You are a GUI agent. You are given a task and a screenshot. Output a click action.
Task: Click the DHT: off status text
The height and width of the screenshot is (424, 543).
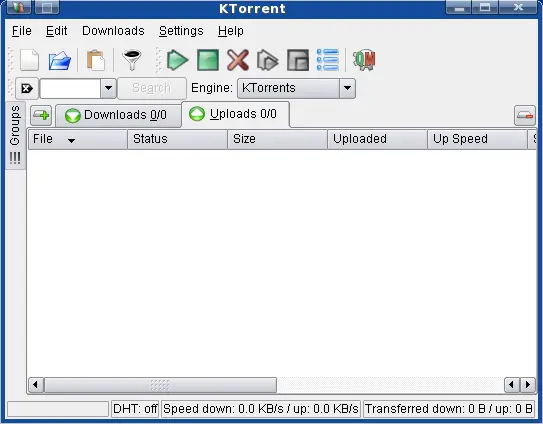click(x=135, y=409)
